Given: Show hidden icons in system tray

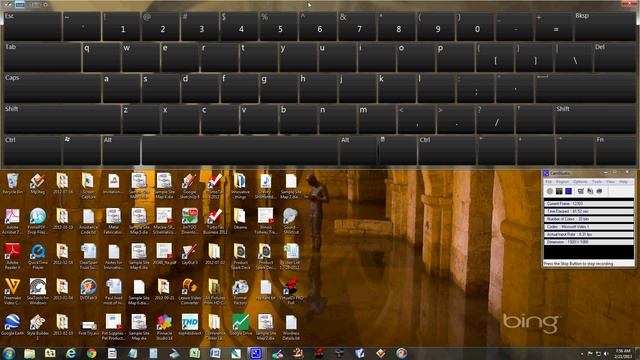Looking at the screenshot, I should click(581, 353).
